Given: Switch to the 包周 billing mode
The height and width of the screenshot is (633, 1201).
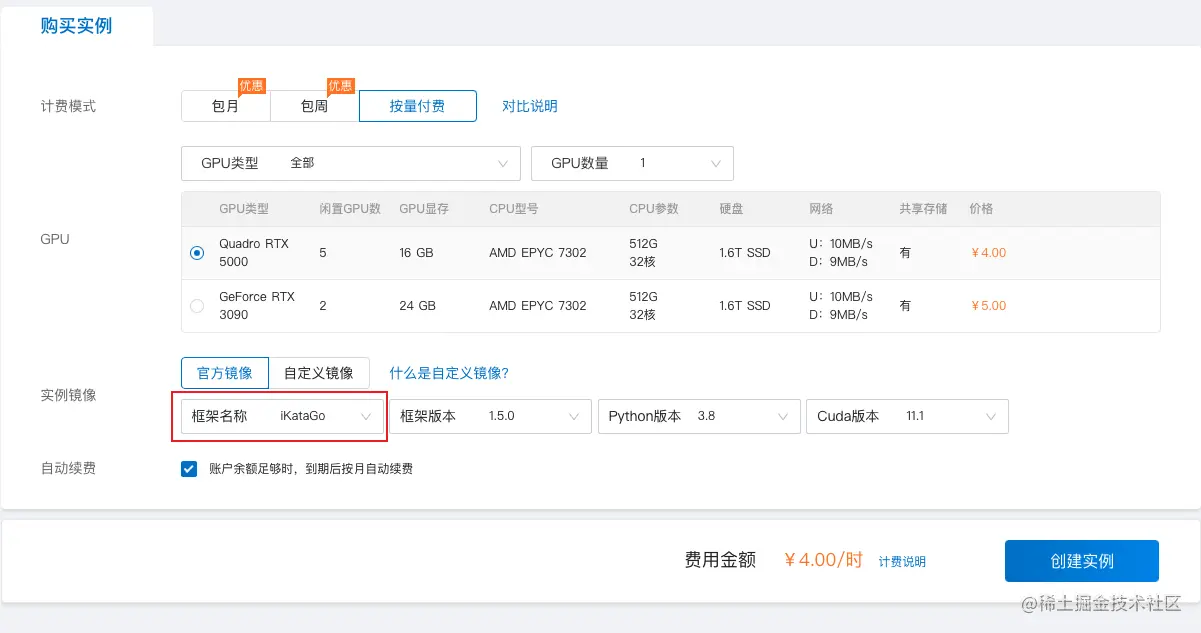Looking at the screenshot, I should (x=313, y=105).
